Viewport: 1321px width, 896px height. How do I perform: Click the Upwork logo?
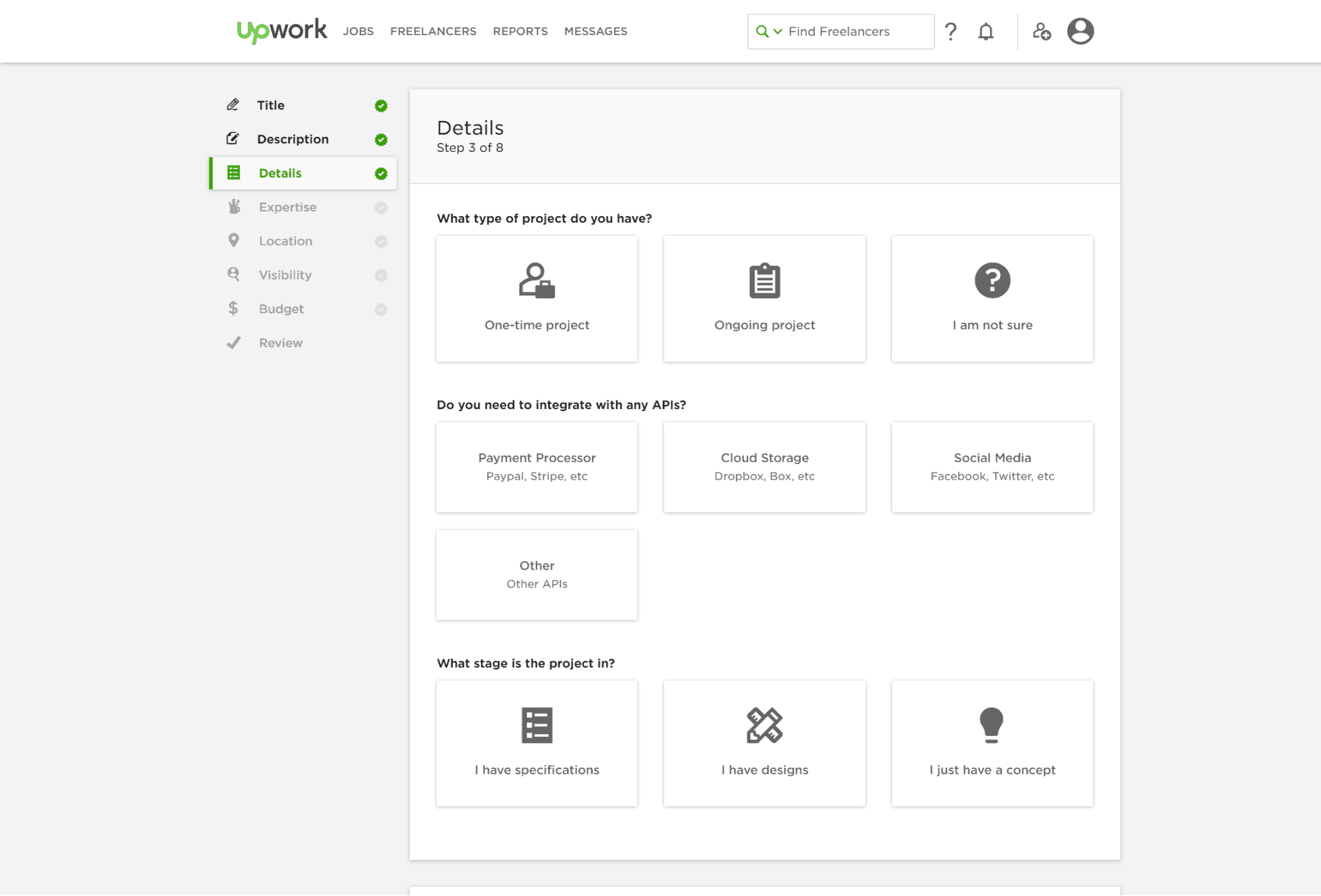282,30
